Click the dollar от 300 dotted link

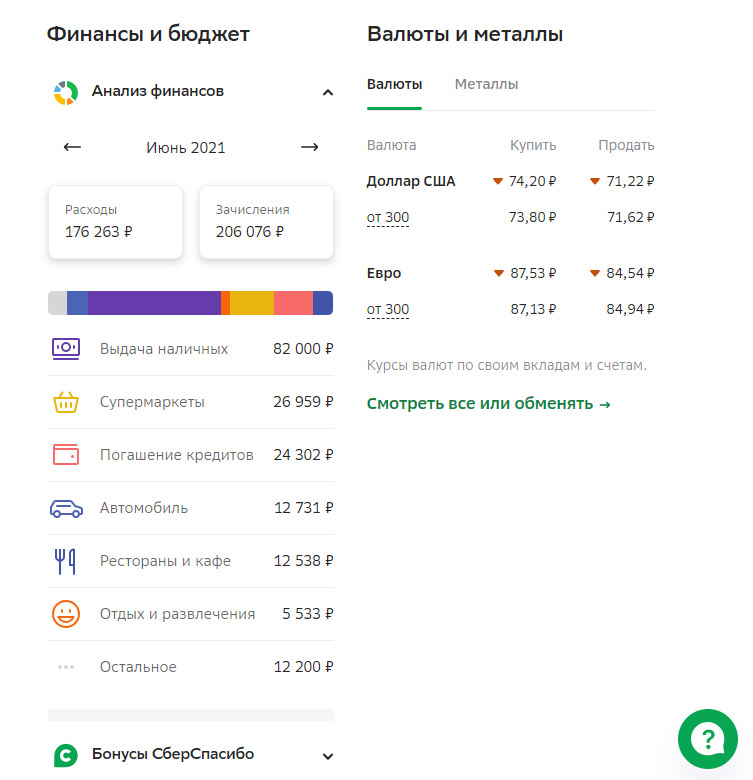[388, 218]
